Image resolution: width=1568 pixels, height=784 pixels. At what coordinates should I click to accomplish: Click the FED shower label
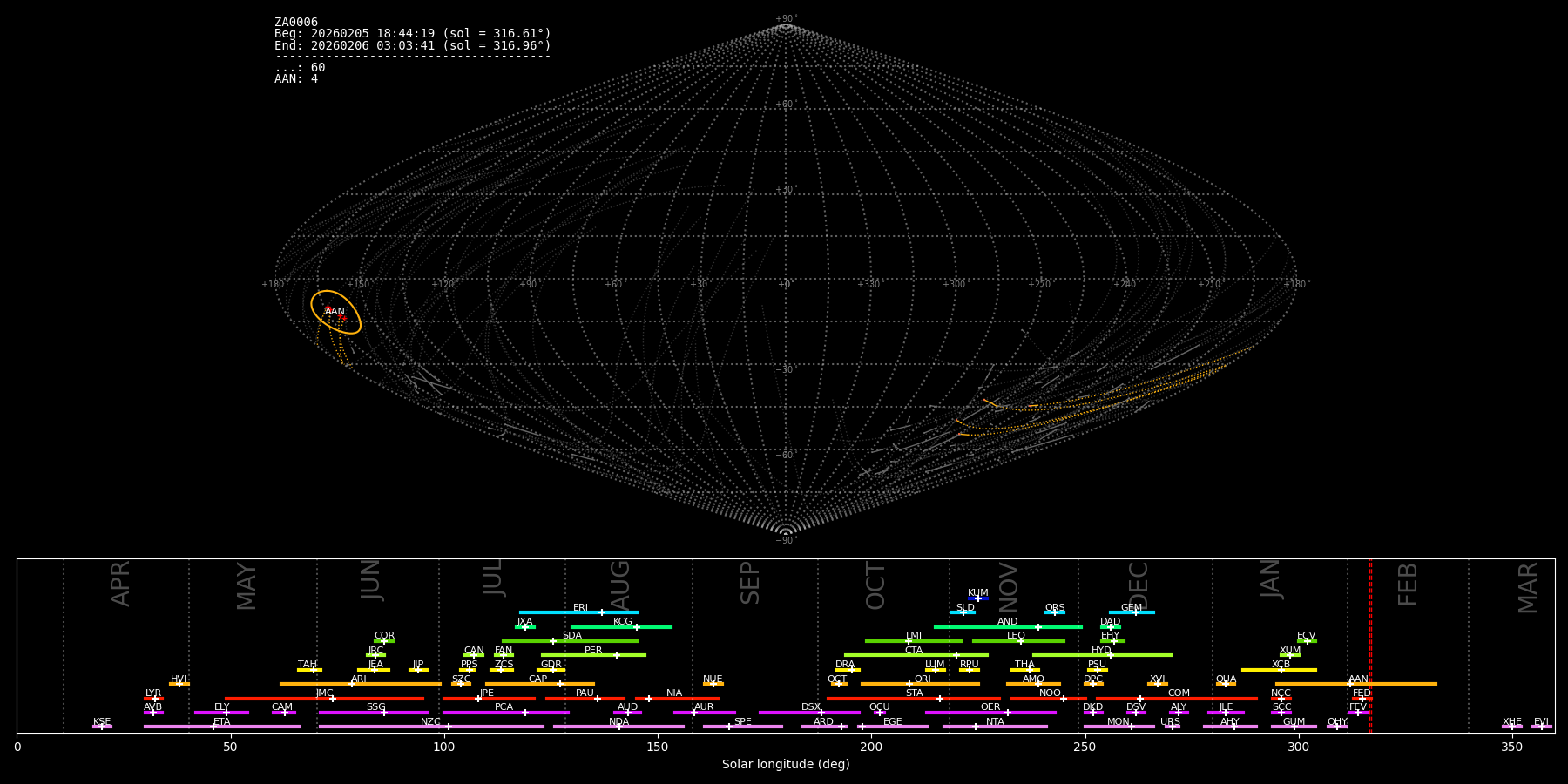tap(1362, 693)
